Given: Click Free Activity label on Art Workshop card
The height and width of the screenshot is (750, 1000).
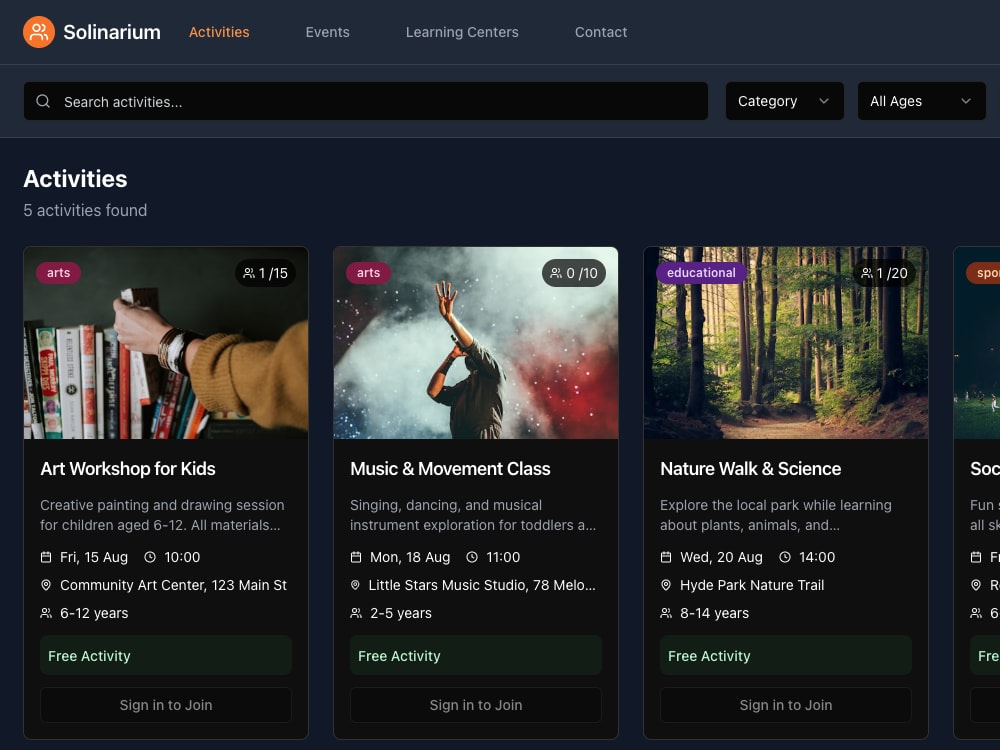Looking at the screenshot, I should (89, 656).
